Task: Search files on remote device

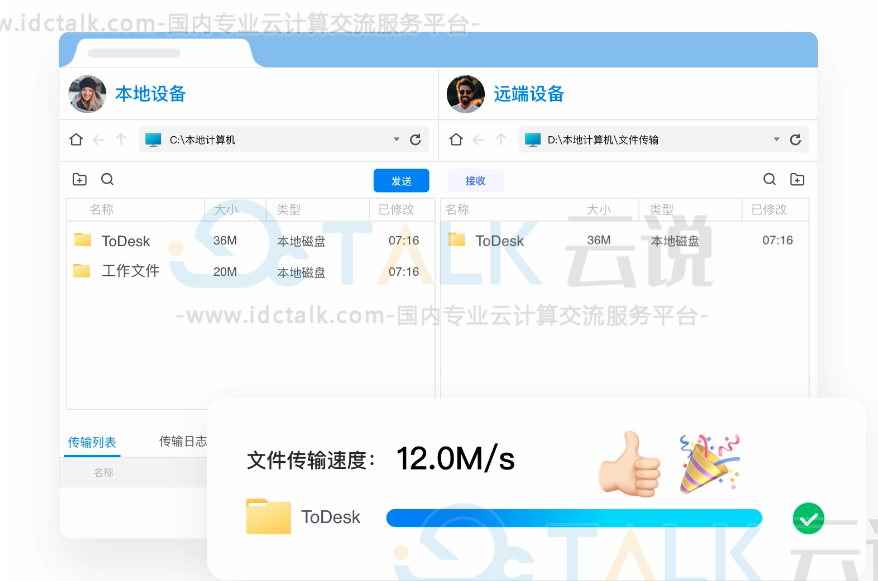Action: [x=769, y=179]
